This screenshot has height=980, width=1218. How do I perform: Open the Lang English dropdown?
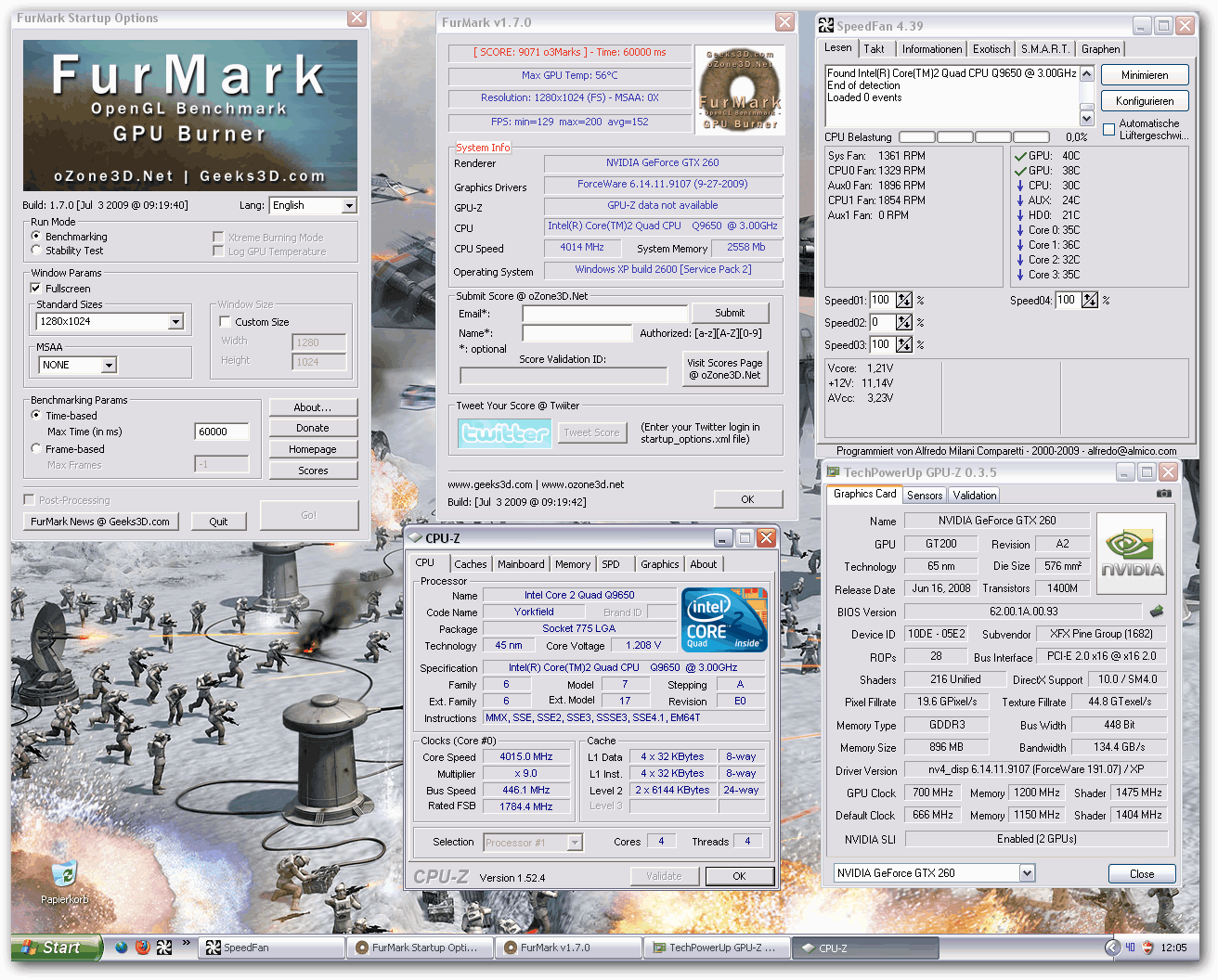click(349, 206)
